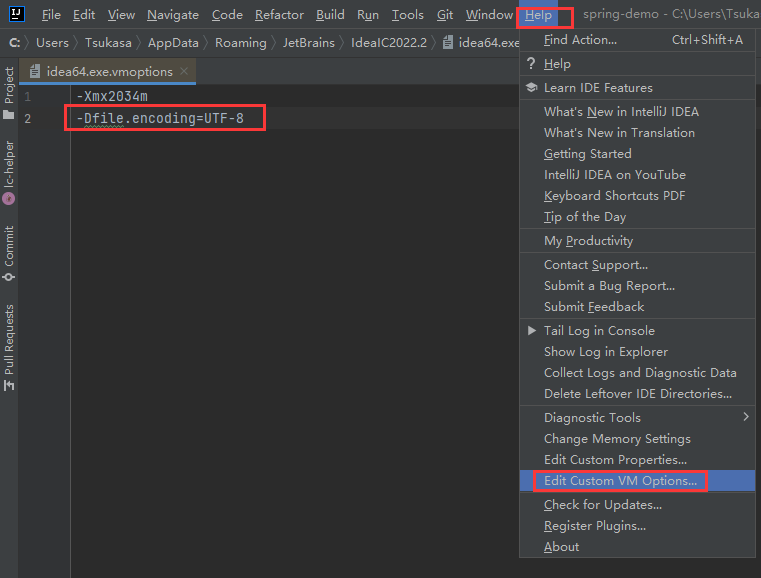The height and width of the screenshot is (578, 761).
Task: Open the lc-helper side panel
Action: 9,172
